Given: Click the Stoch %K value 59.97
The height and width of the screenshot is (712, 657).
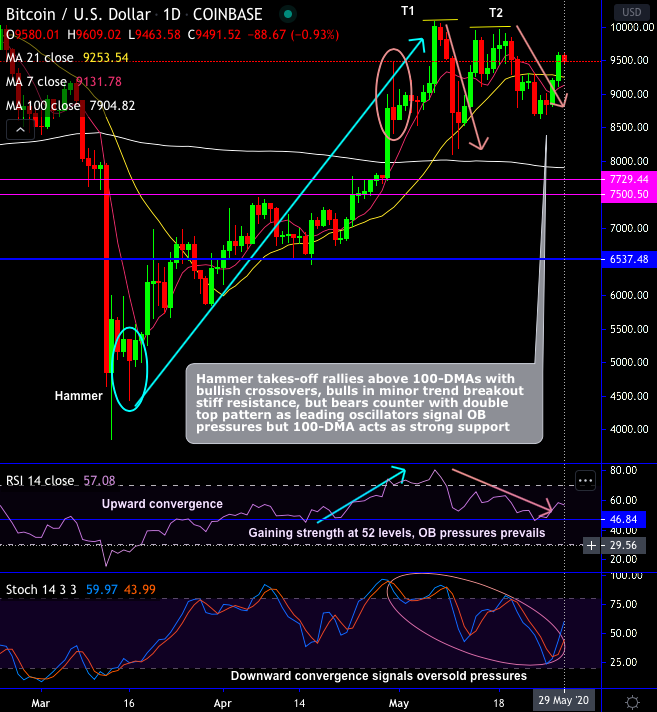Looking at the screenshot, I should point(102,589).
